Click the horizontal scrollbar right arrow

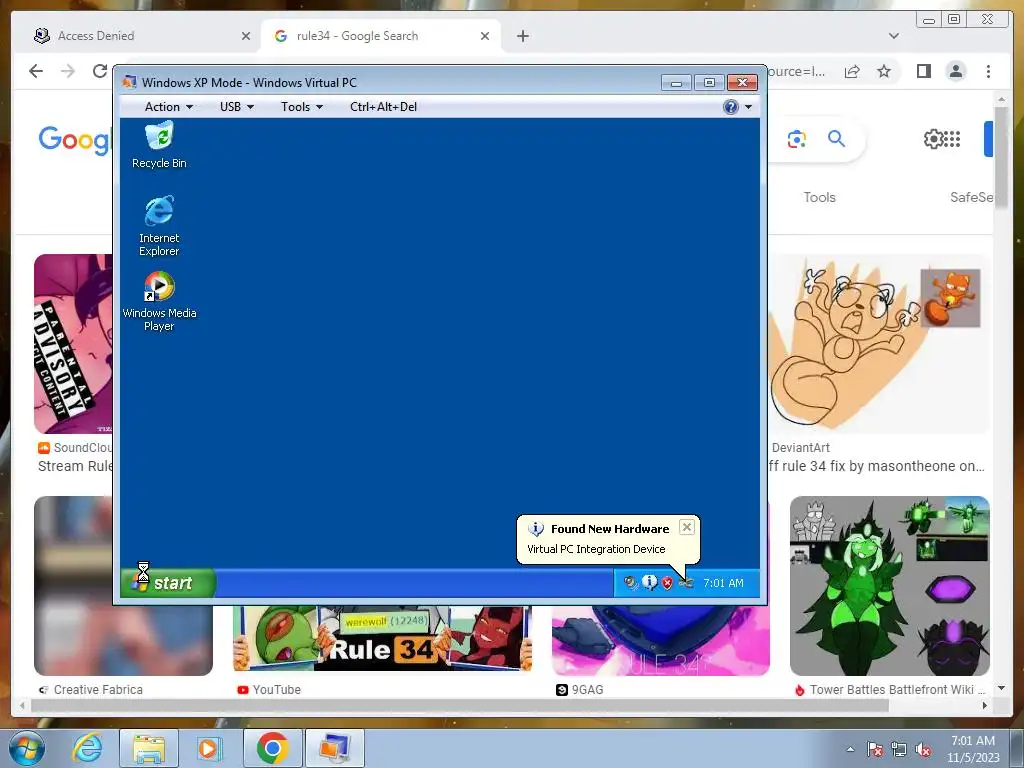pyautogui.click(x=985, y=705)
